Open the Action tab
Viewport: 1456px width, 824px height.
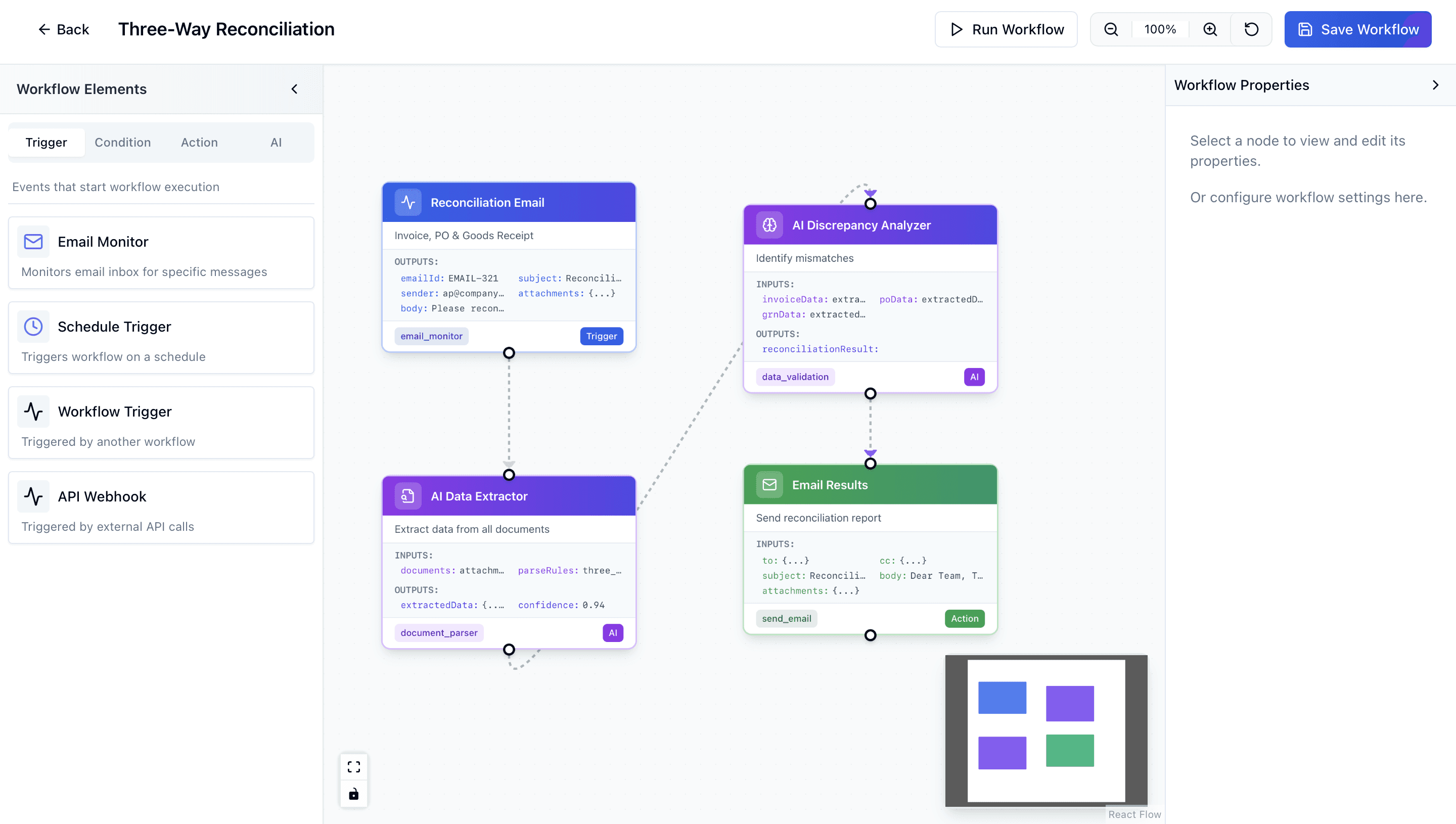click(199, 143)
